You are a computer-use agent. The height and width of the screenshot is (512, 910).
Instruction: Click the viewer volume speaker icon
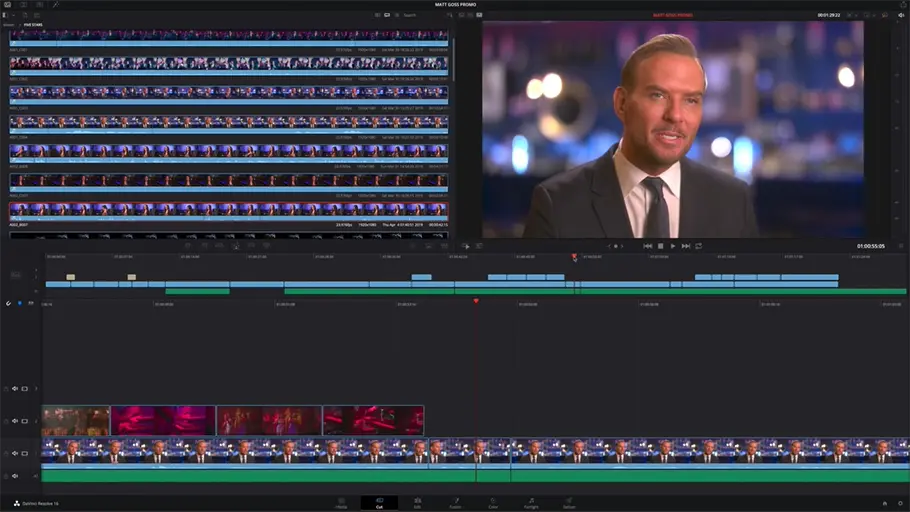tap(901, 15)
